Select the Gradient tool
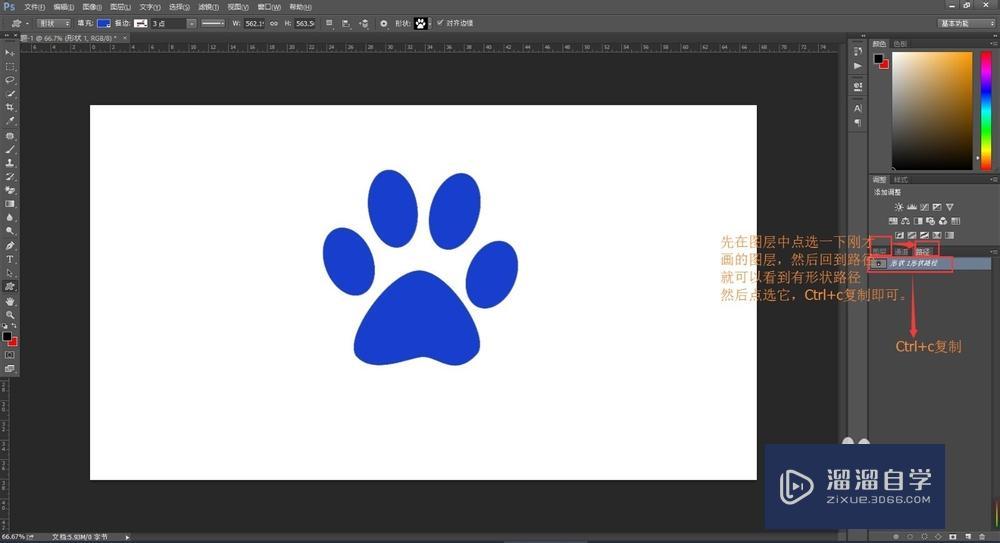Image resolution: width=1000 pixels, height=543 pixels. click(10, 204)
